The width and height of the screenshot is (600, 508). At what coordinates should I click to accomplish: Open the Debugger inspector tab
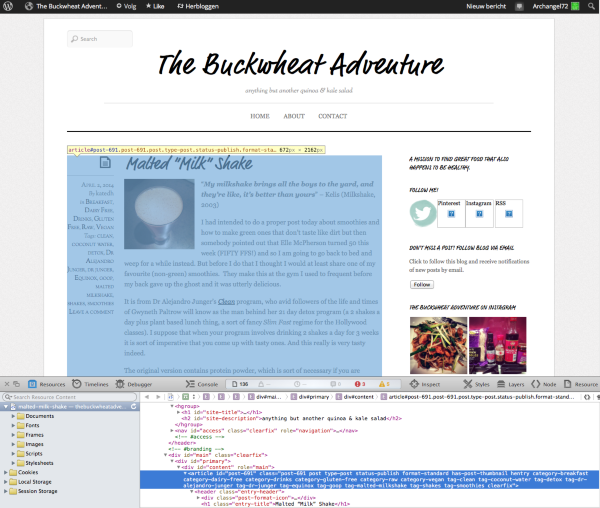point(134,384)
